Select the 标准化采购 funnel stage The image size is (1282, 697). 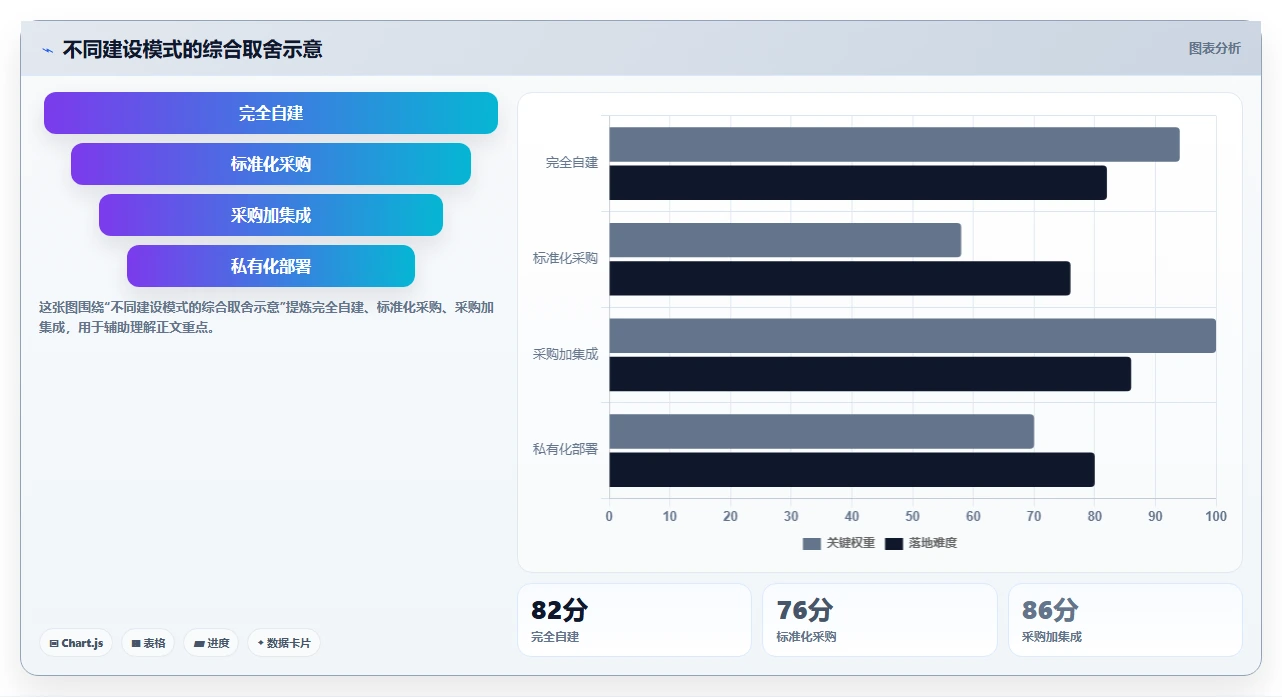(x=271, y=164)
